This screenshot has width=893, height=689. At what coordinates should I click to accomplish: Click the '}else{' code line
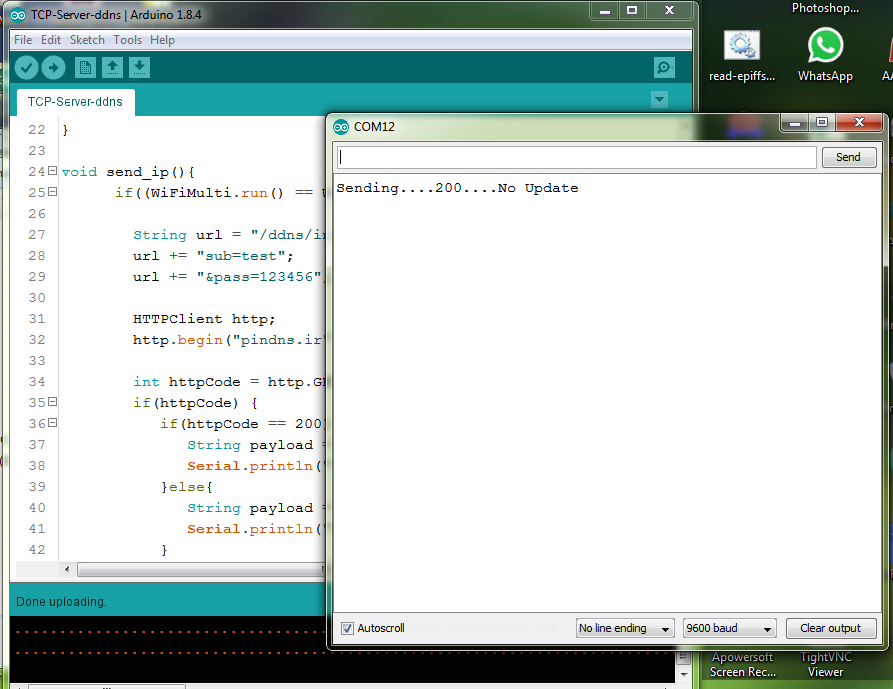point(187,487)
